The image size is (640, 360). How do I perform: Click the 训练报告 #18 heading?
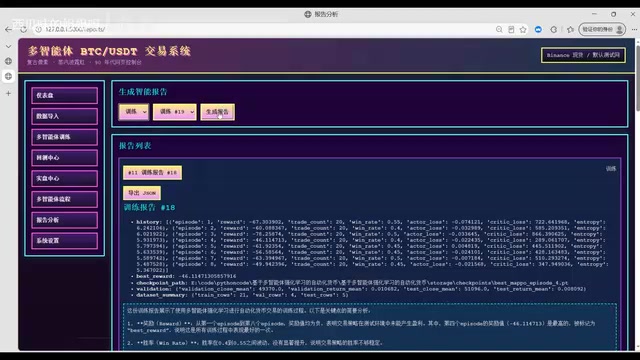pos(149,207)
